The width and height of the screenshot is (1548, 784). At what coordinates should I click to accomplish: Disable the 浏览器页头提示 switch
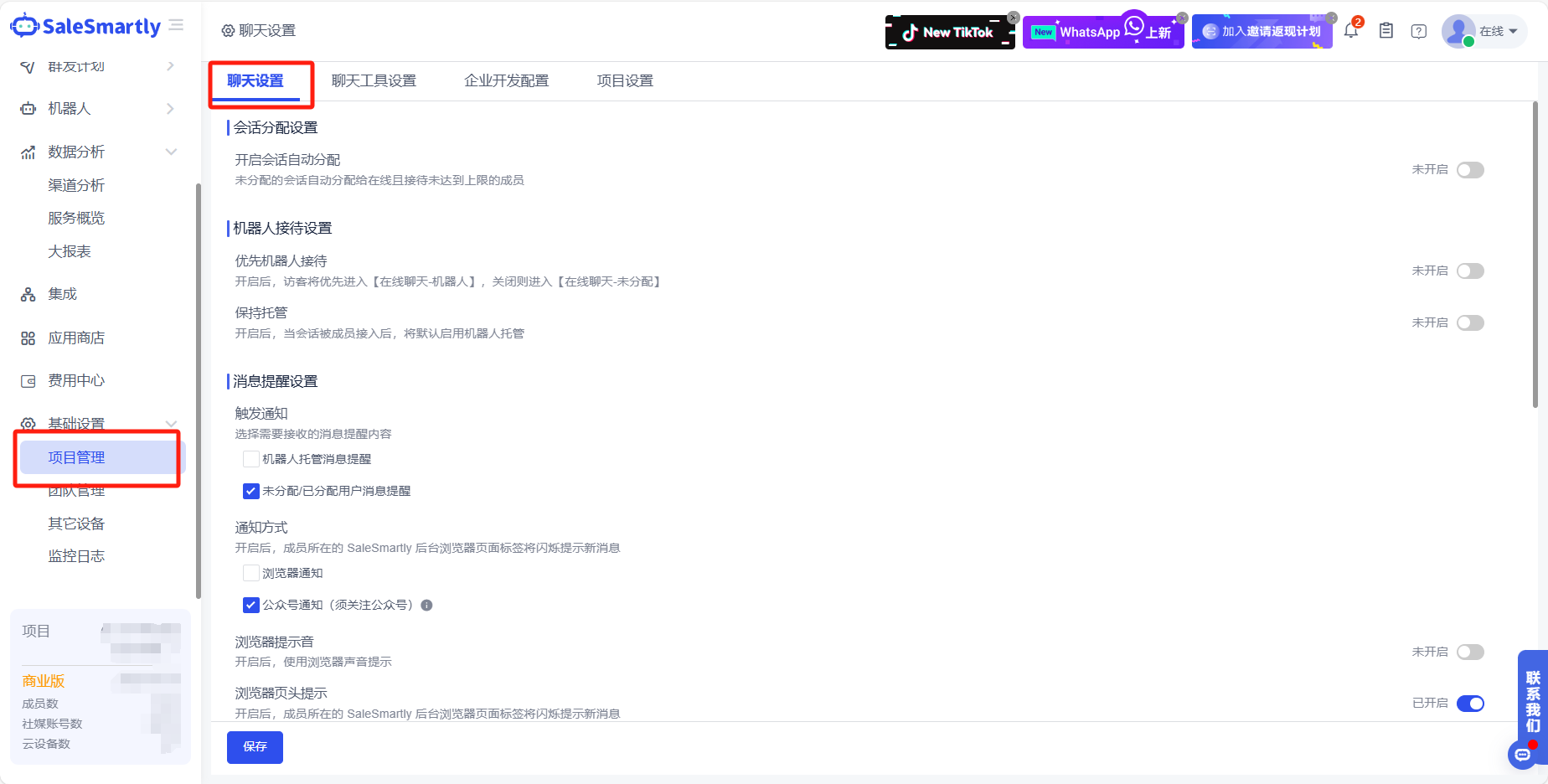1470,704
